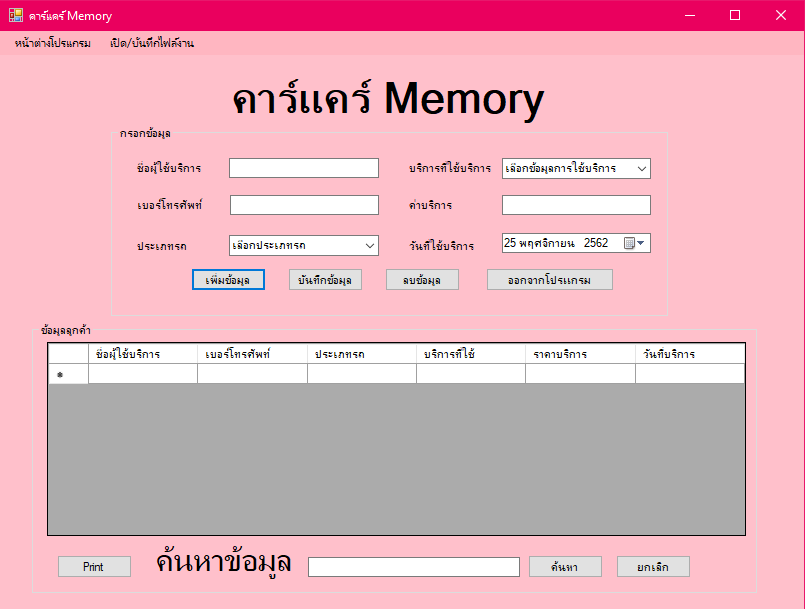
Task: Click the ค่าบริการ input field
Action: coord(576,205)
